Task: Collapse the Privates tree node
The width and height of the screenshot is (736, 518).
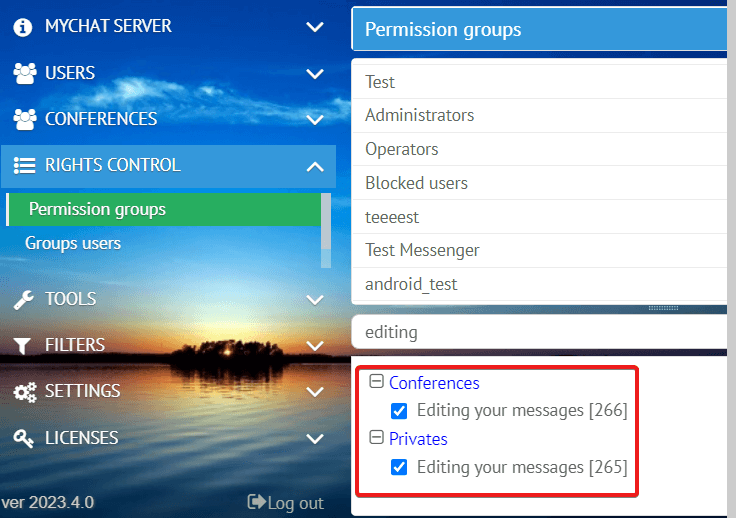Action: click(x=376, y=437)
